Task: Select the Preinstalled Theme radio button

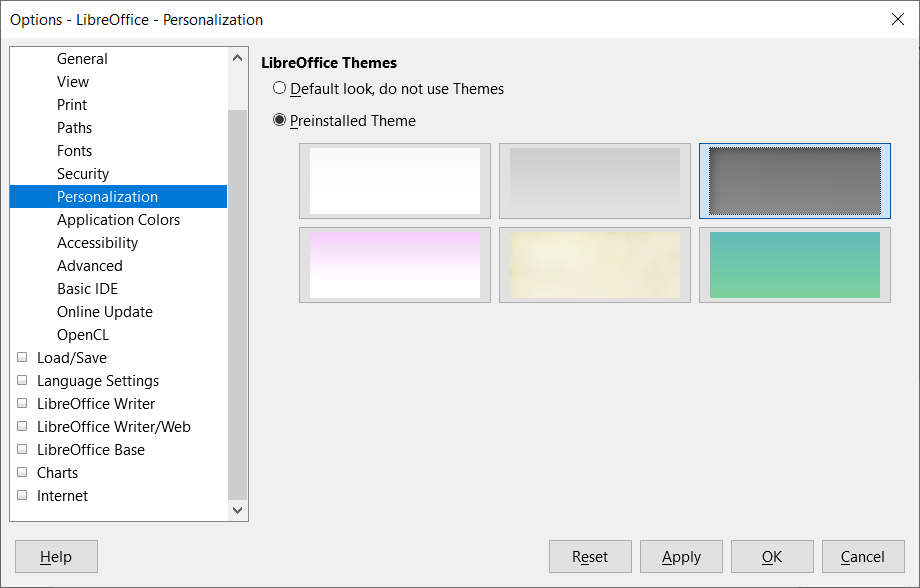Action: [x=280, y=120]
